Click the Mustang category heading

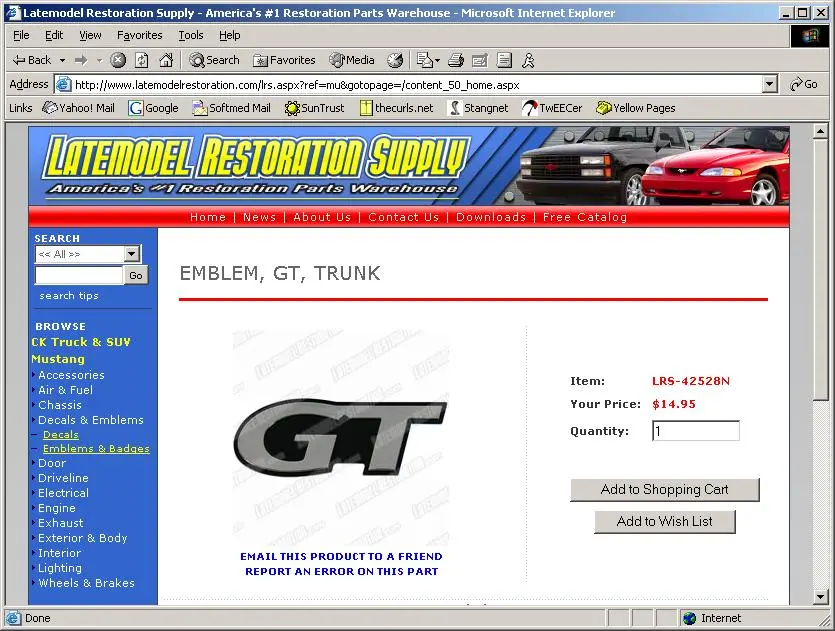point(58,359)
